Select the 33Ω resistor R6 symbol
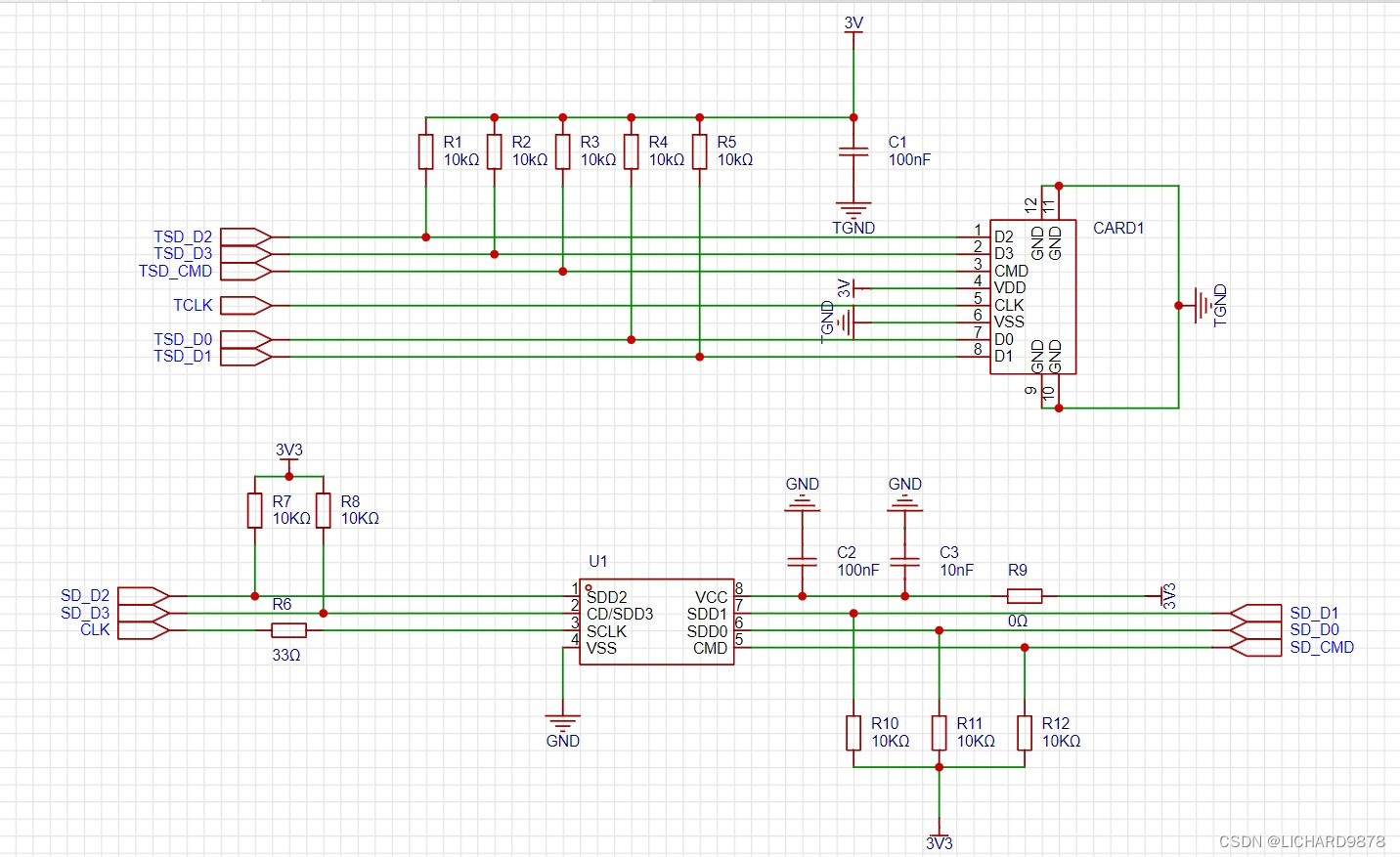This screenshot has width=1400, height=857. click(288, 630)
